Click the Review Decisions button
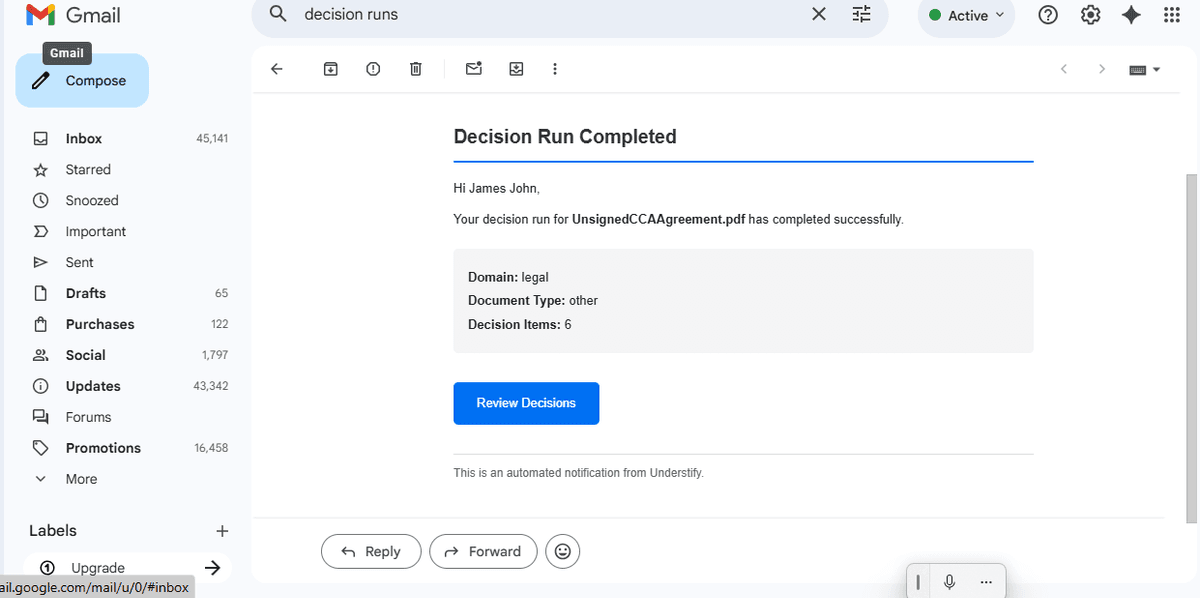Viewport: 1200px width, 598px height. tap(526, 403)
